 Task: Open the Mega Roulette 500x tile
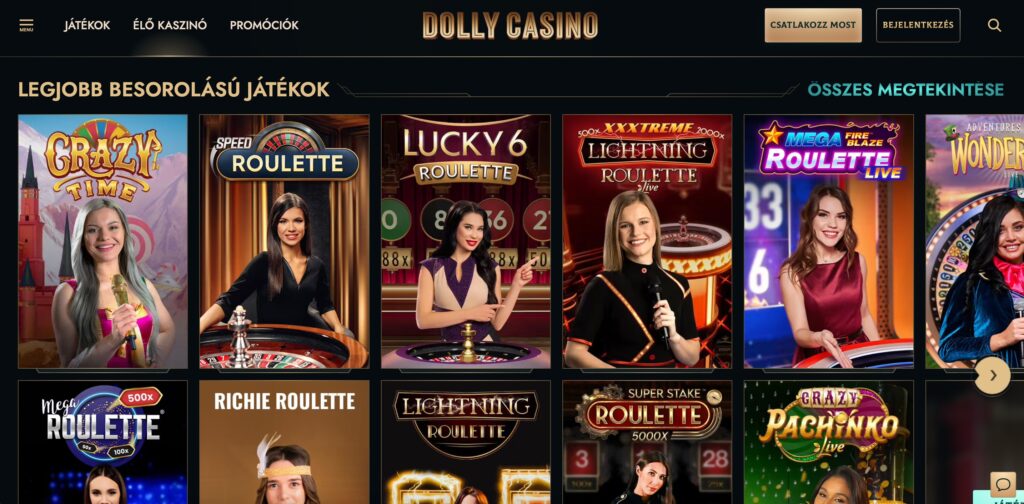pyautogui.click(x=103, y=442)
